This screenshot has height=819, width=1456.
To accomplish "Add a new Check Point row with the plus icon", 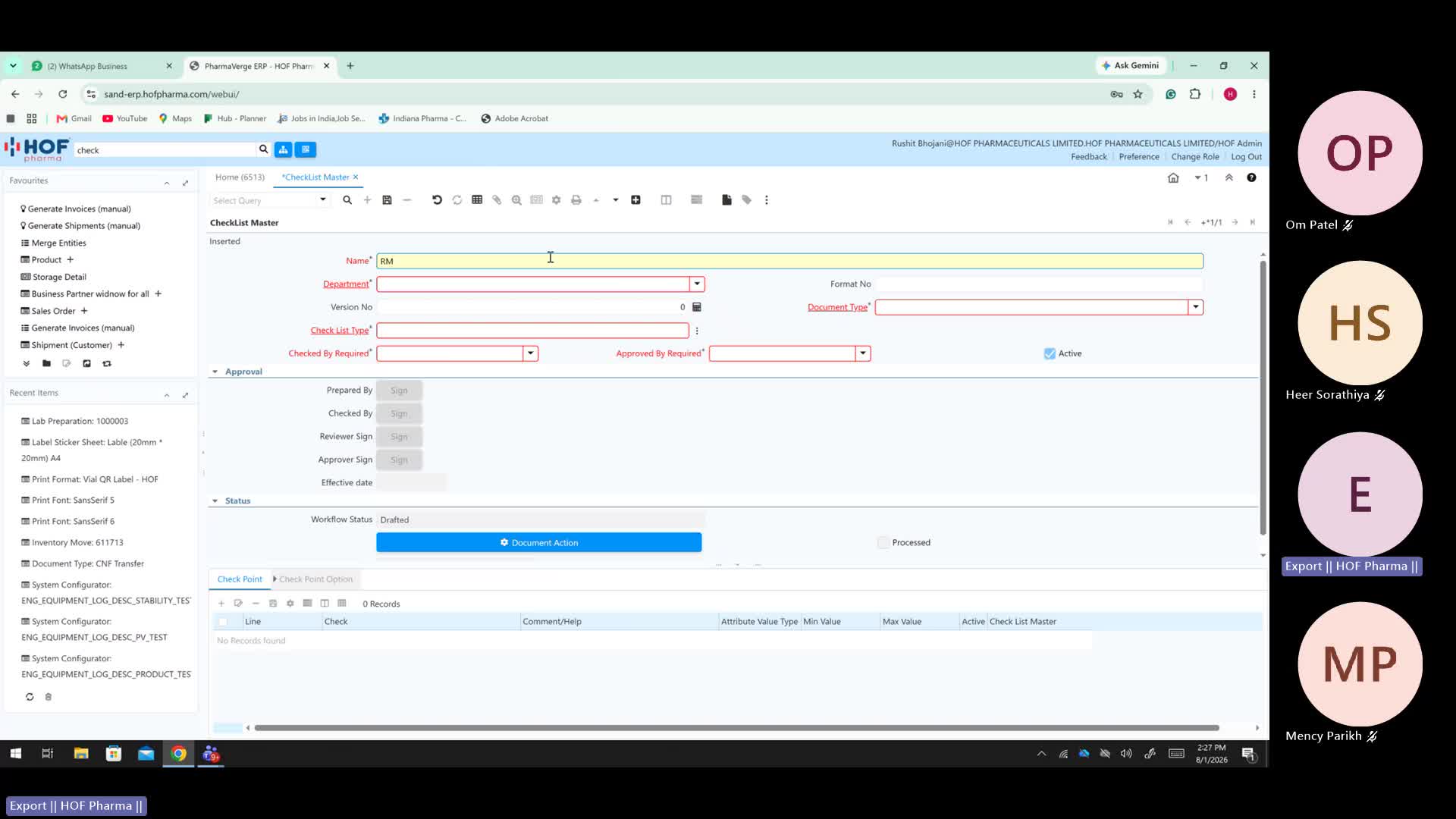I will 221,604.
